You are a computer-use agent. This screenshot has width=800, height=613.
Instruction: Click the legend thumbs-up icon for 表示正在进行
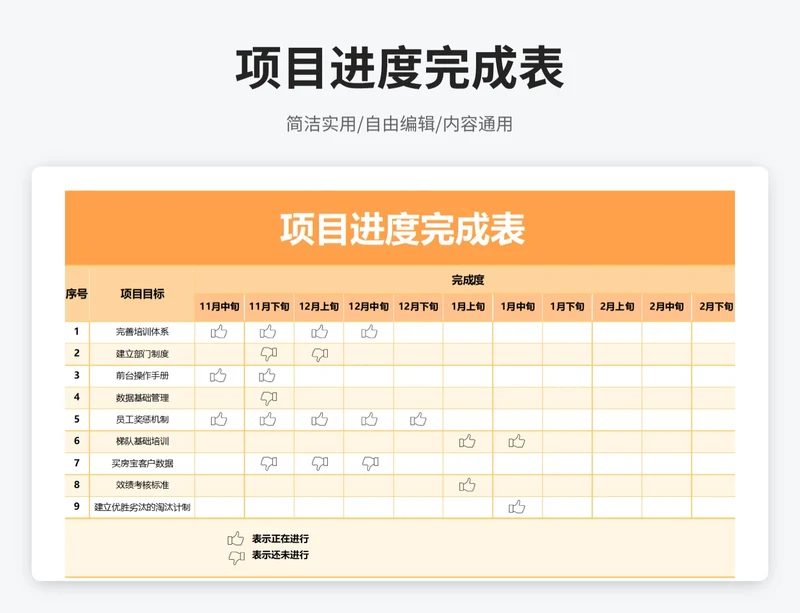tap(236, 538)
